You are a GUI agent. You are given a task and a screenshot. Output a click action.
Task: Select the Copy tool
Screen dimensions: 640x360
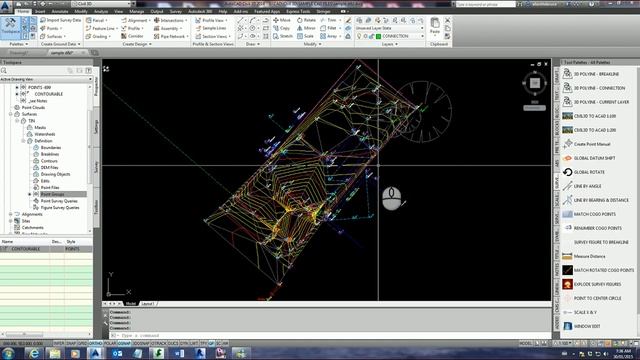[282, 28]
